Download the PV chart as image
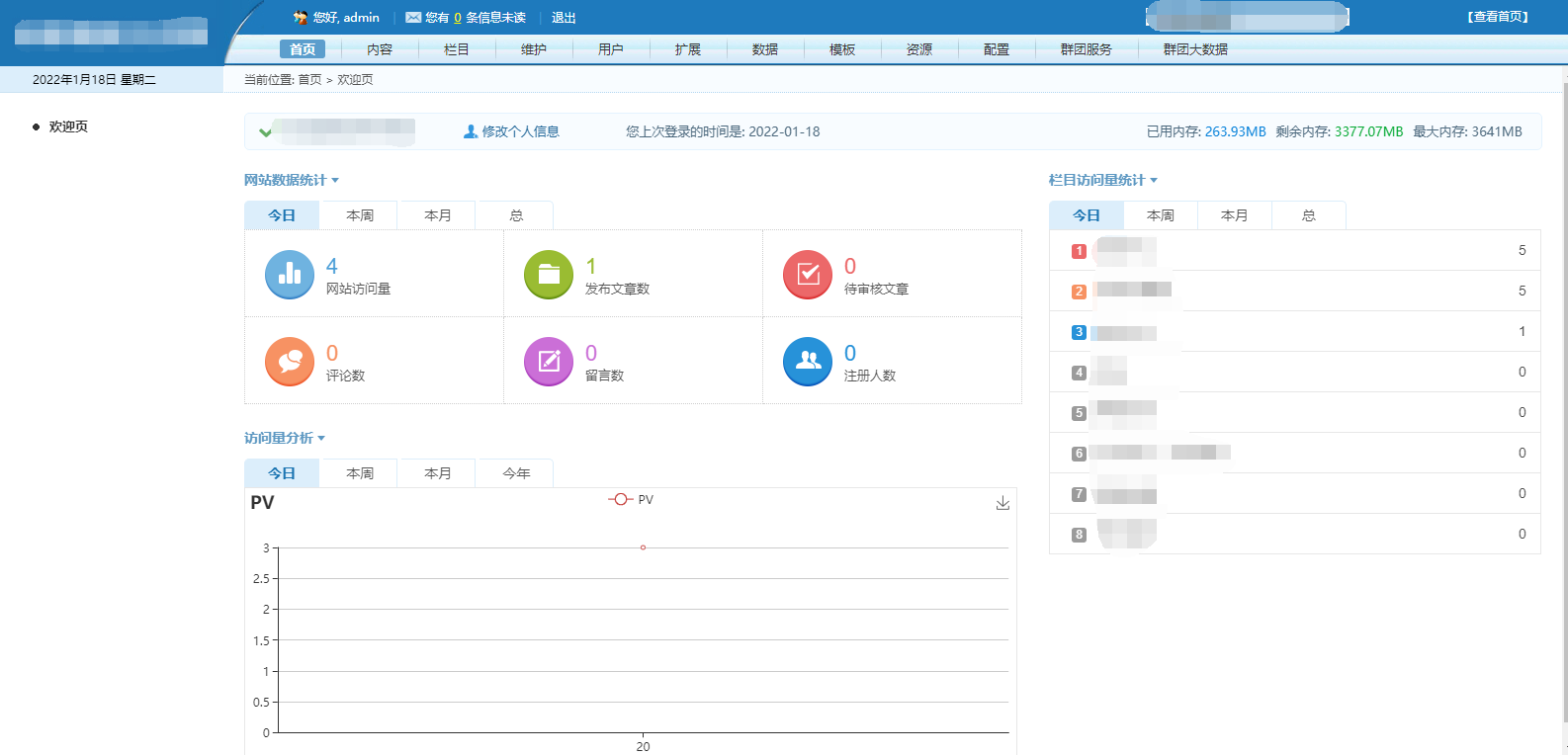This screenshot has height=755, width=1568. (x=1002, y=503)
